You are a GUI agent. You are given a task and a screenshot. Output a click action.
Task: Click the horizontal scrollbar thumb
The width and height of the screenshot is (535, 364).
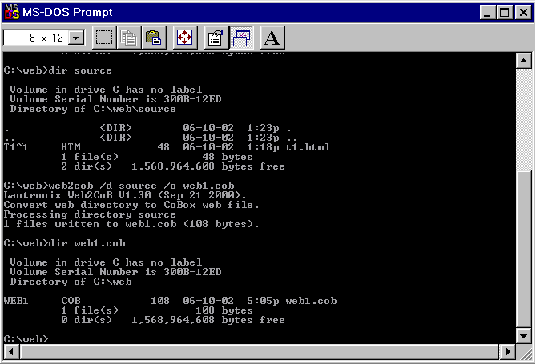pyautogui.click(x=260, y=351)
